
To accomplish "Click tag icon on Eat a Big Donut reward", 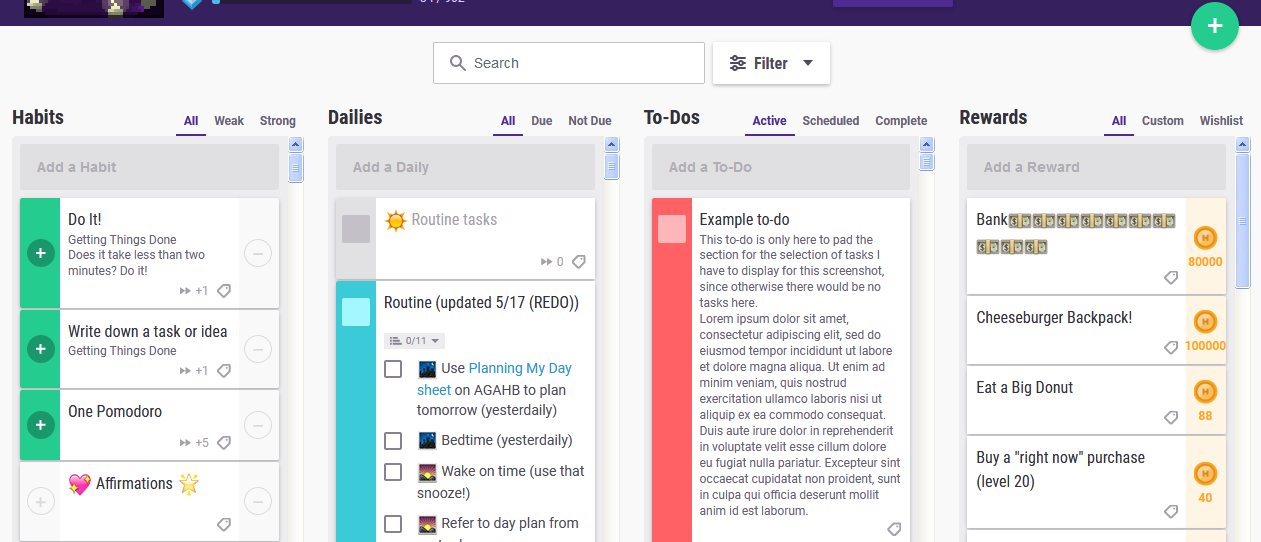I will point(1171,418).
